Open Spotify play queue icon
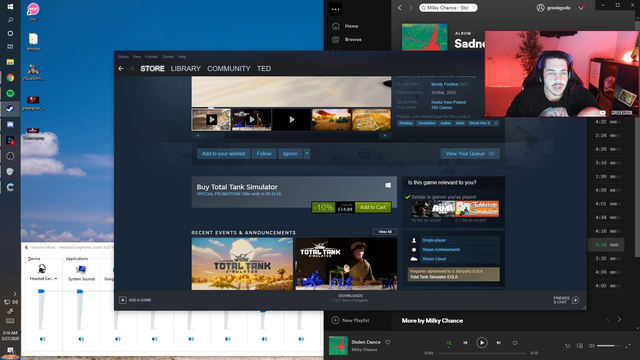The height and width of the screenshot is (360, 640). [568, 346]
